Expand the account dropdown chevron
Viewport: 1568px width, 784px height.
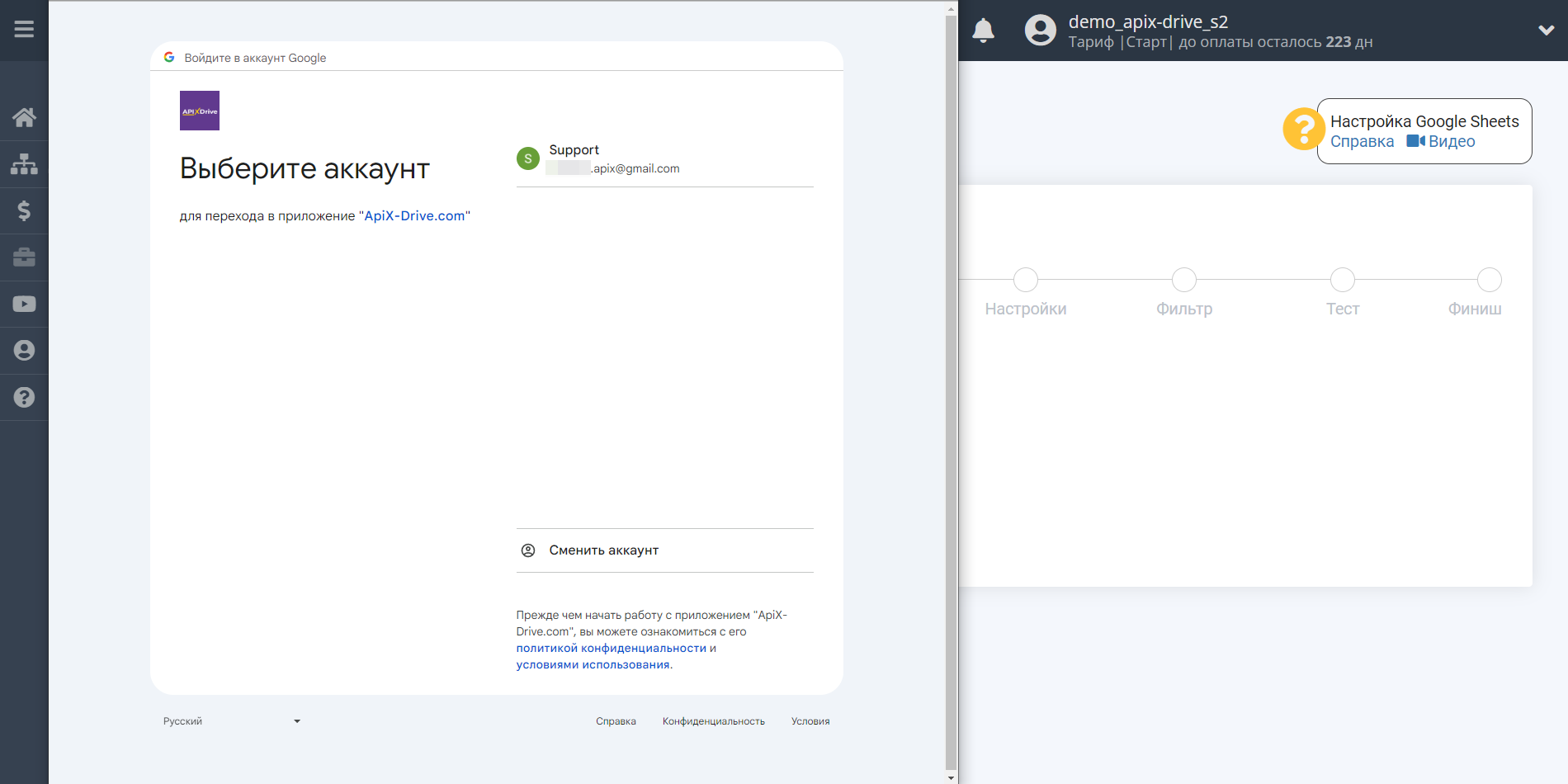pyautogui.click(x=1547, y=31)
